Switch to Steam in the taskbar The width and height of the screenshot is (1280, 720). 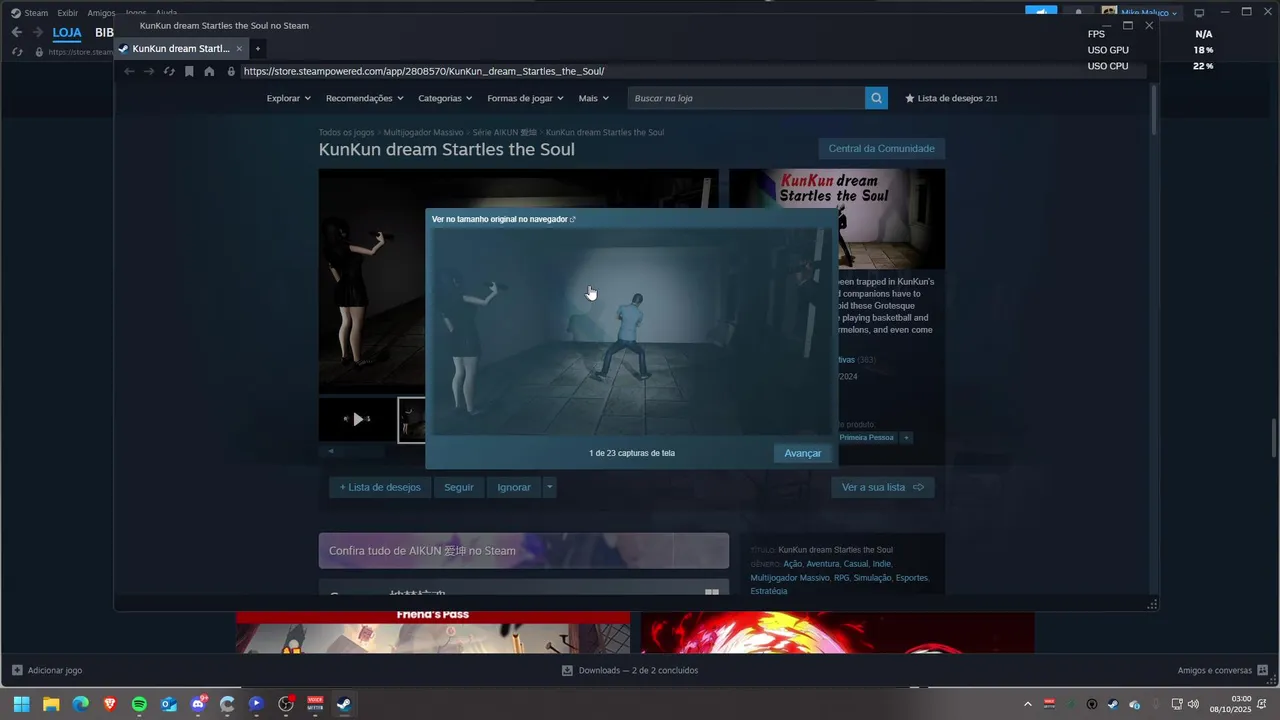pos(344,704)
